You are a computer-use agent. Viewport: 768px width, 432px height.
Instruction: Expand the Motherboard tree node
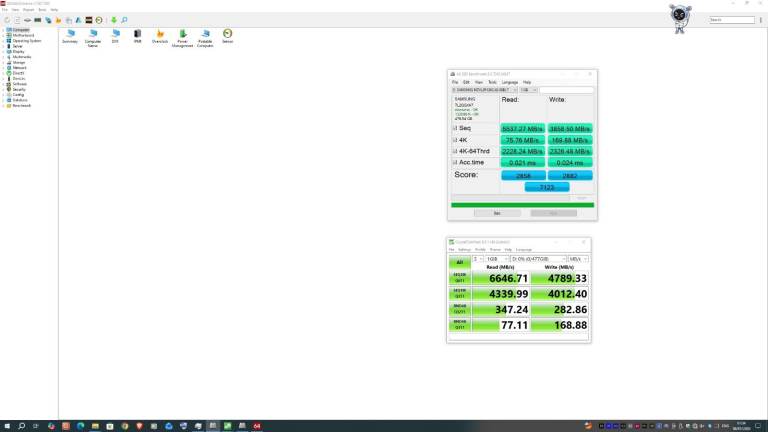(4, 35)
